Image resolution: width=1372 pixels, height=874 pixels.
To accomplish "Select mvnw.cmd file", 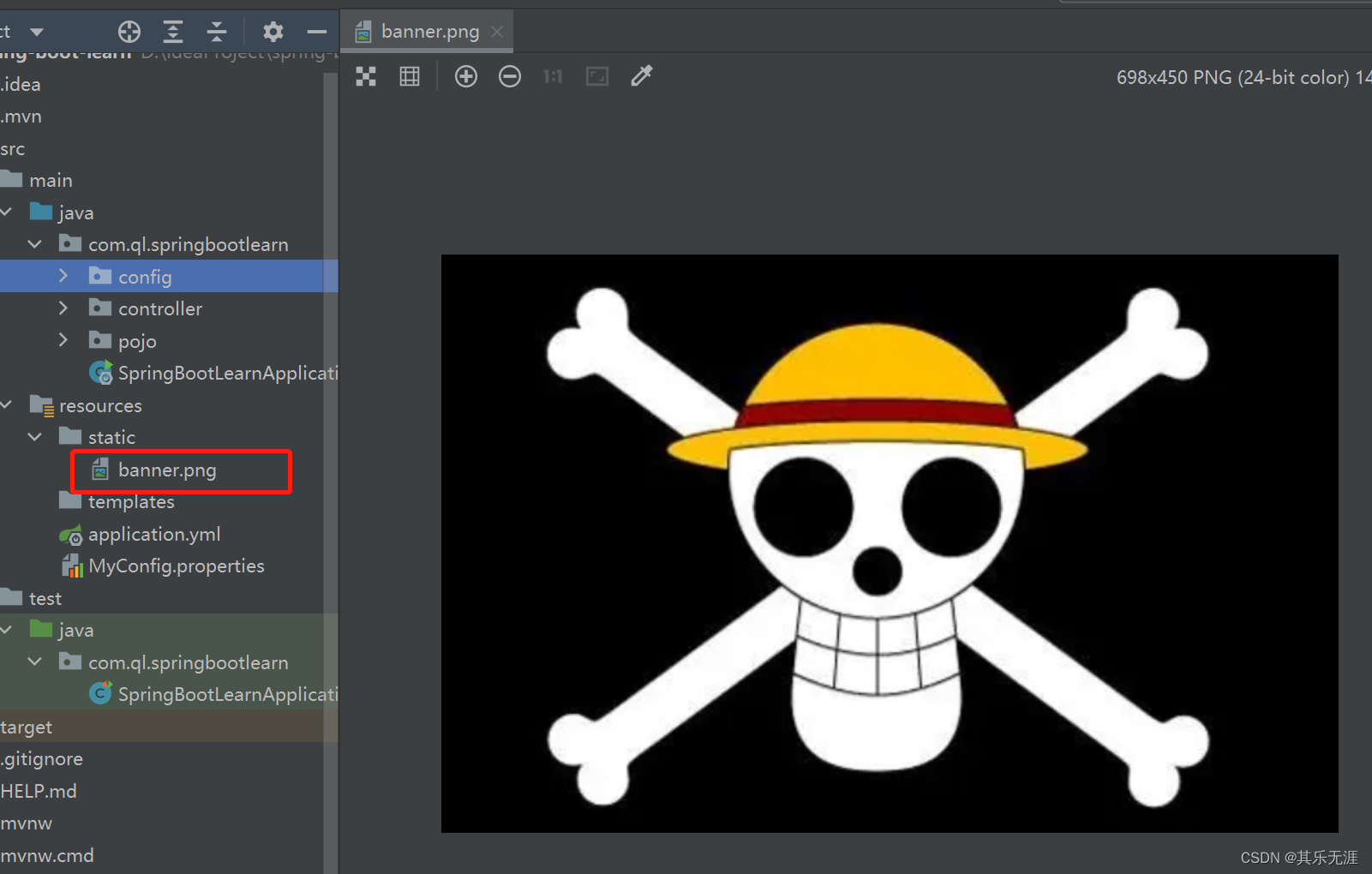I will [47, 855].
